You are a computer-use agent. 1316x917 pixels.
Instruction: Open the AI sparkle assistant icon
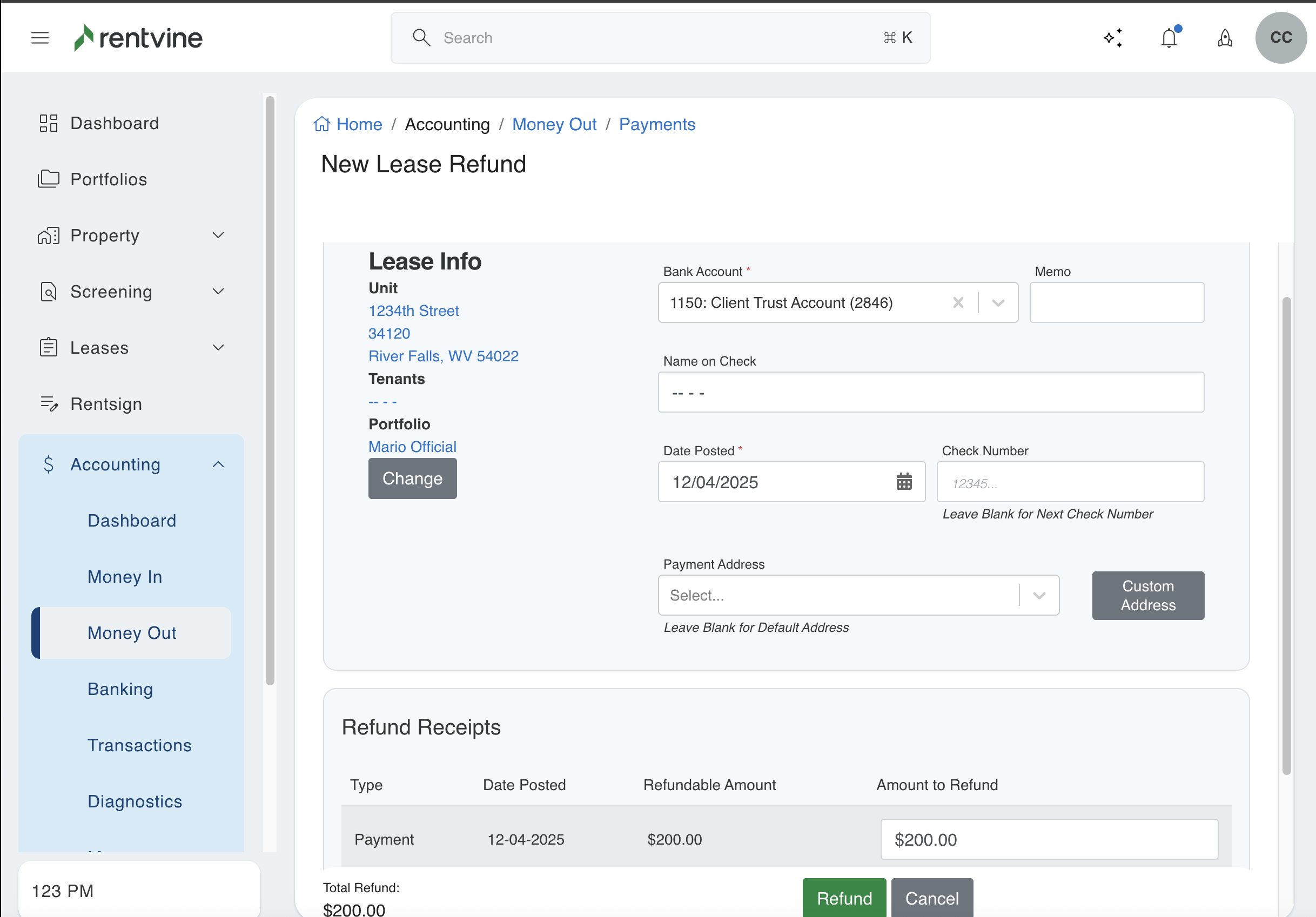click(1112, 38)
